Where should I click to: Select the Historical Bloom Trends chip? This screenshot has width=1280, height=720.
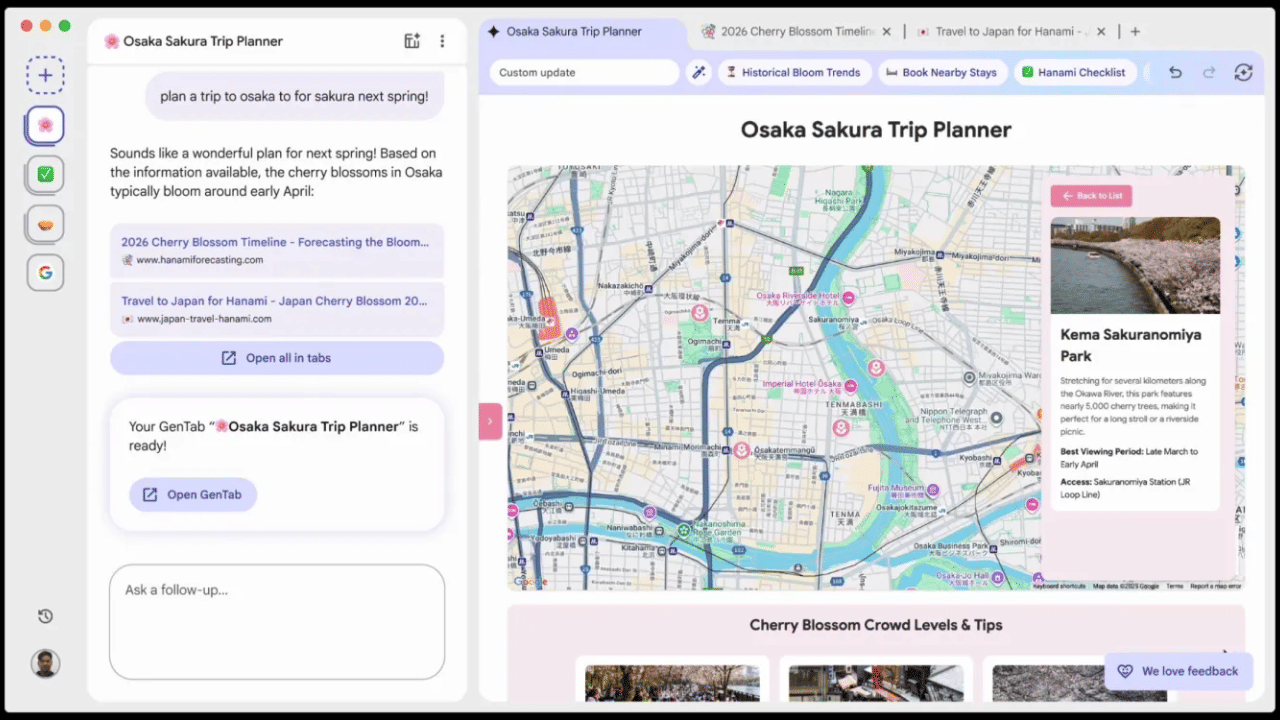792,72
